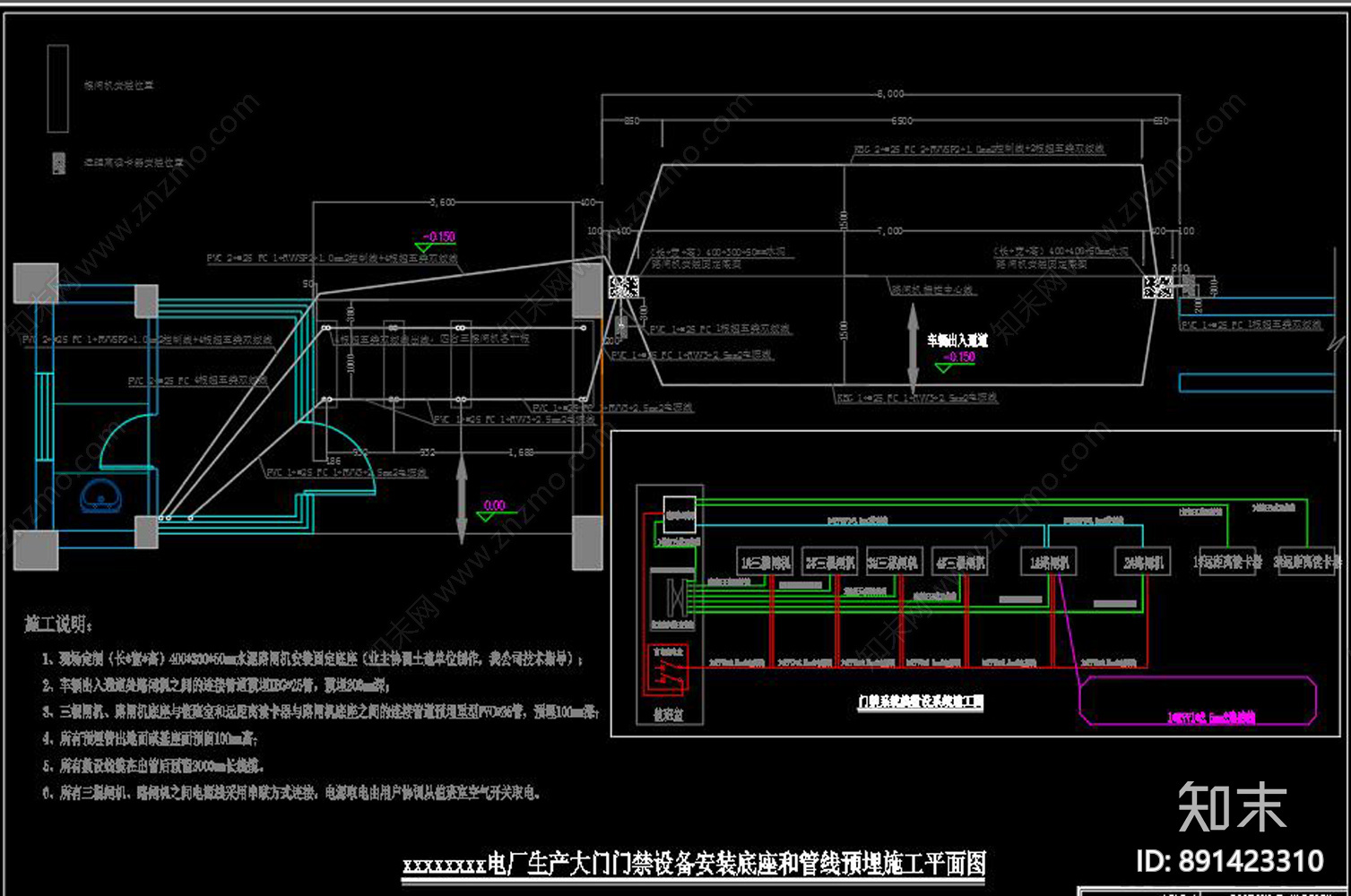Click the -0.150 elevation under 车辆出入通道
Image resolution: width=1351 pixels, height=896 pixels.
(959, 357)
